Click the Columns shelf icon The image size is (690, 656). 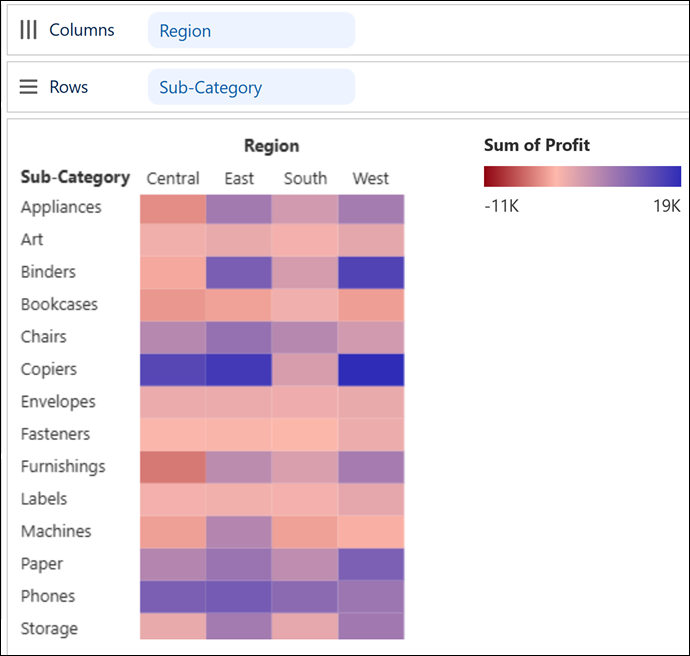click(x=28, y=30)
